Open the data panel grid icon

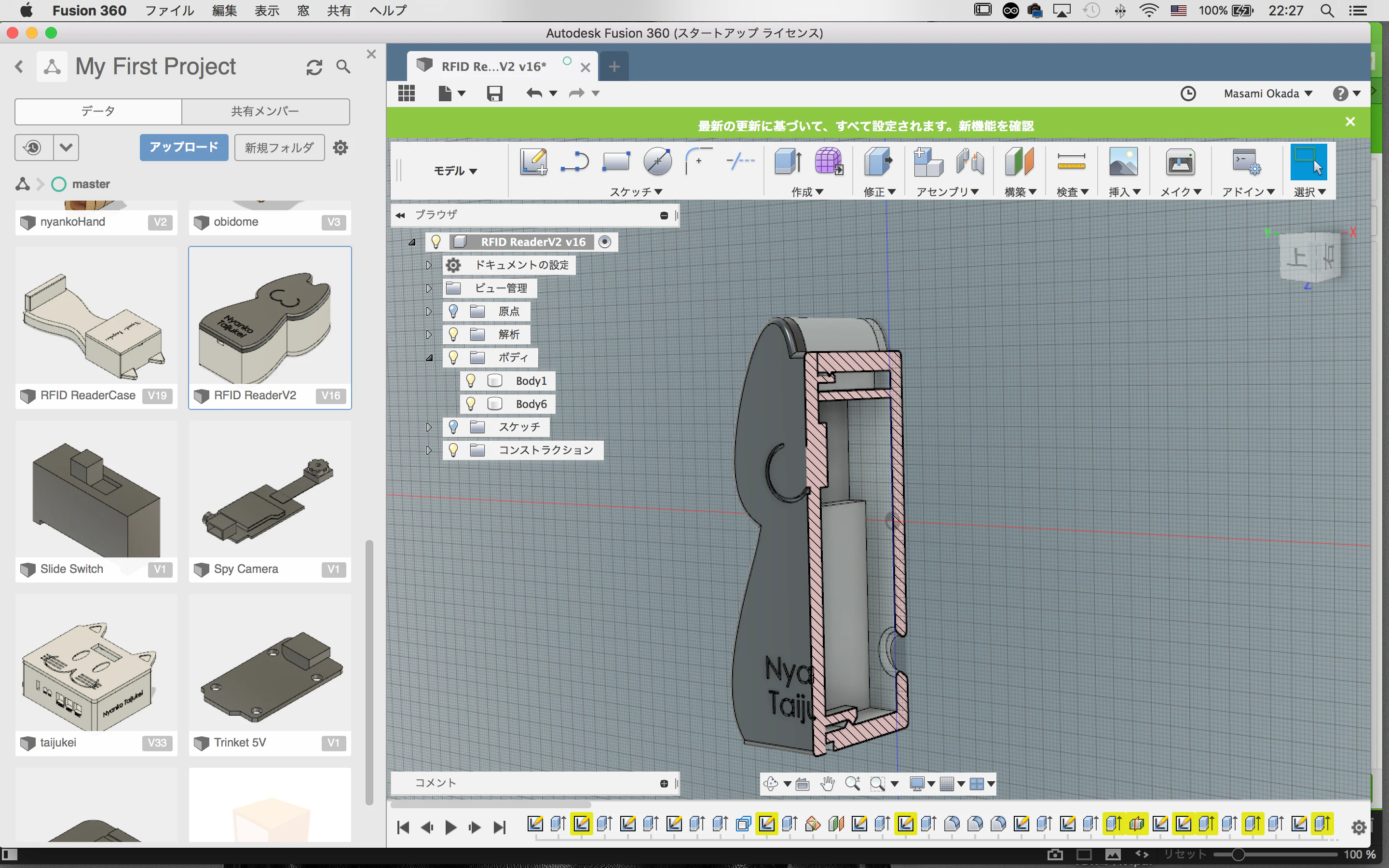407,93
